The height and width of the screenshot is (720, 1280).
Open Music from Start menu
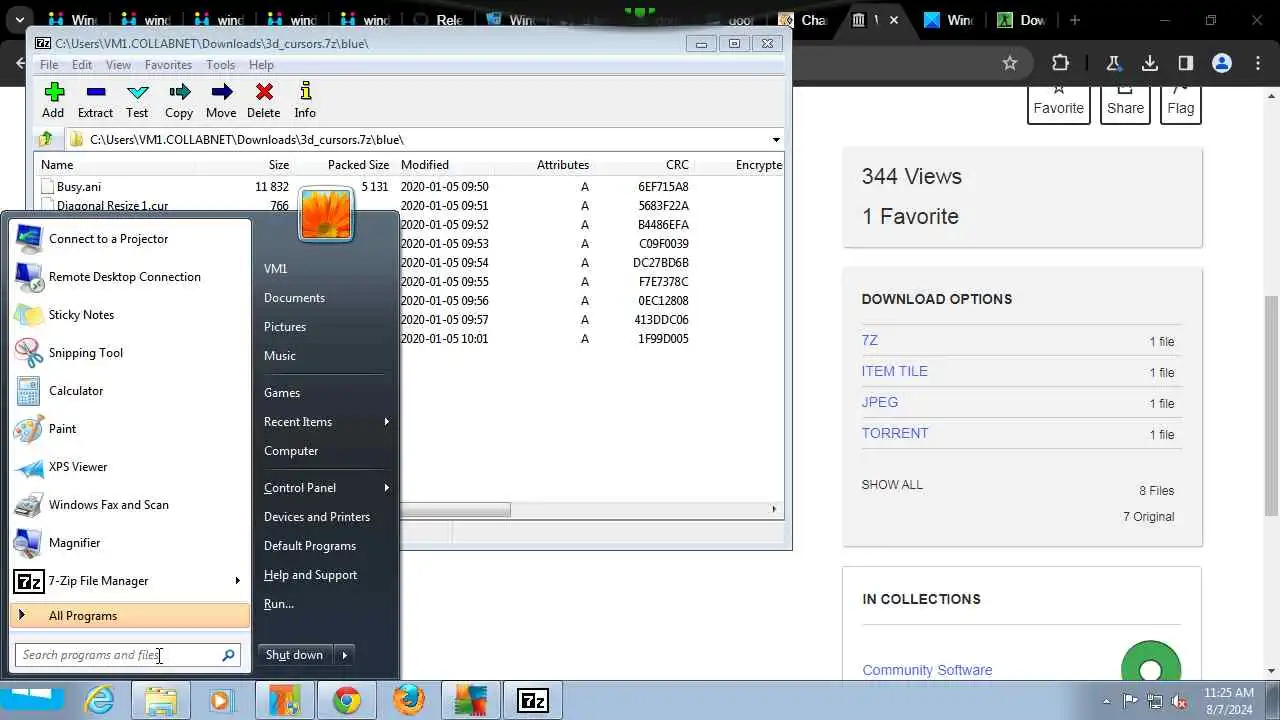pyautogui.click(x=280, y=356)
